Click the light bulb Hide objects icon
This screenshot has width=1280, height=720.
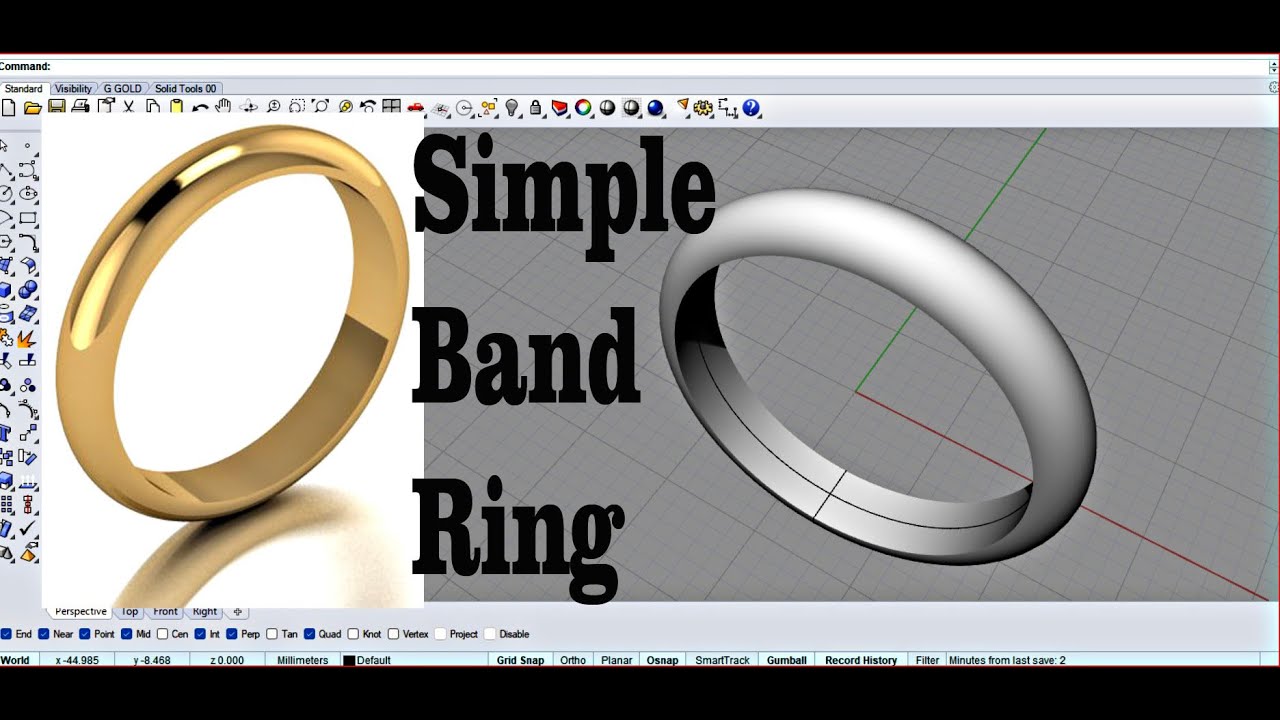[x=511, y=107]
